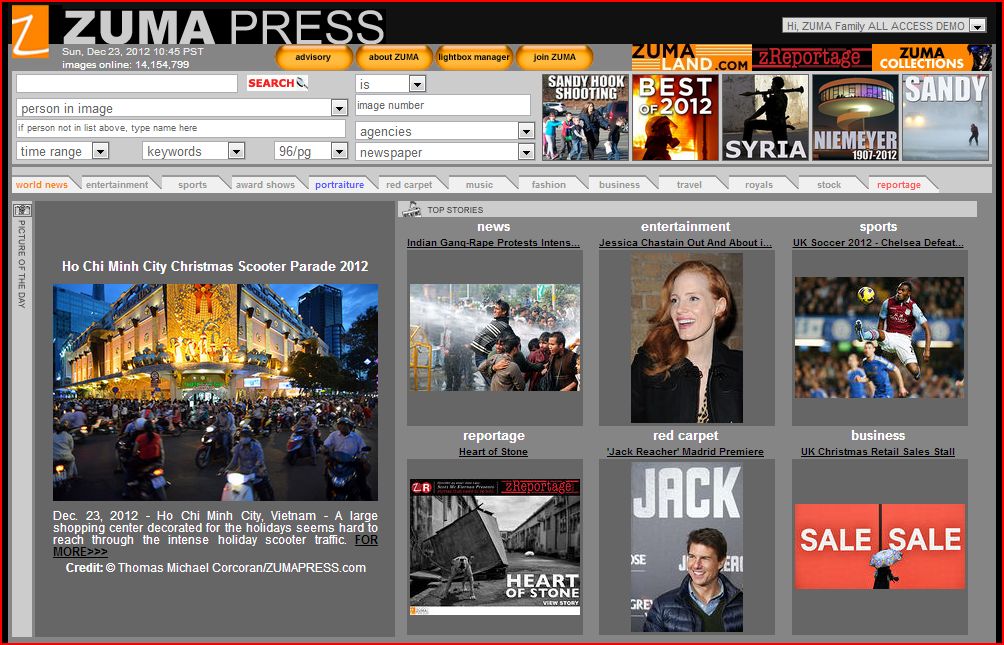Viewport: 1004px width, 645px height.
Task: Select the entertainment tab
Action: (x=117, y=184)
